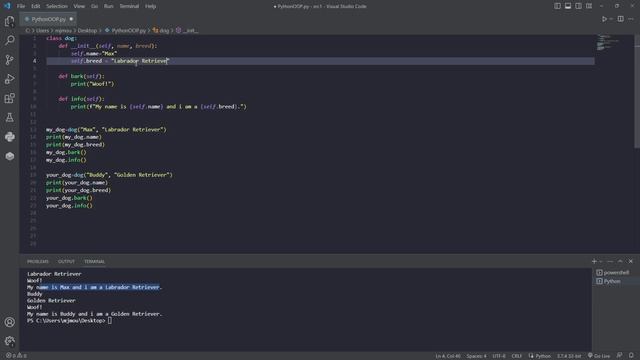The width and height of the screenshot is (640, 360).
Task: Toggle the bottom panel layout icon
Action: (568, 6)
